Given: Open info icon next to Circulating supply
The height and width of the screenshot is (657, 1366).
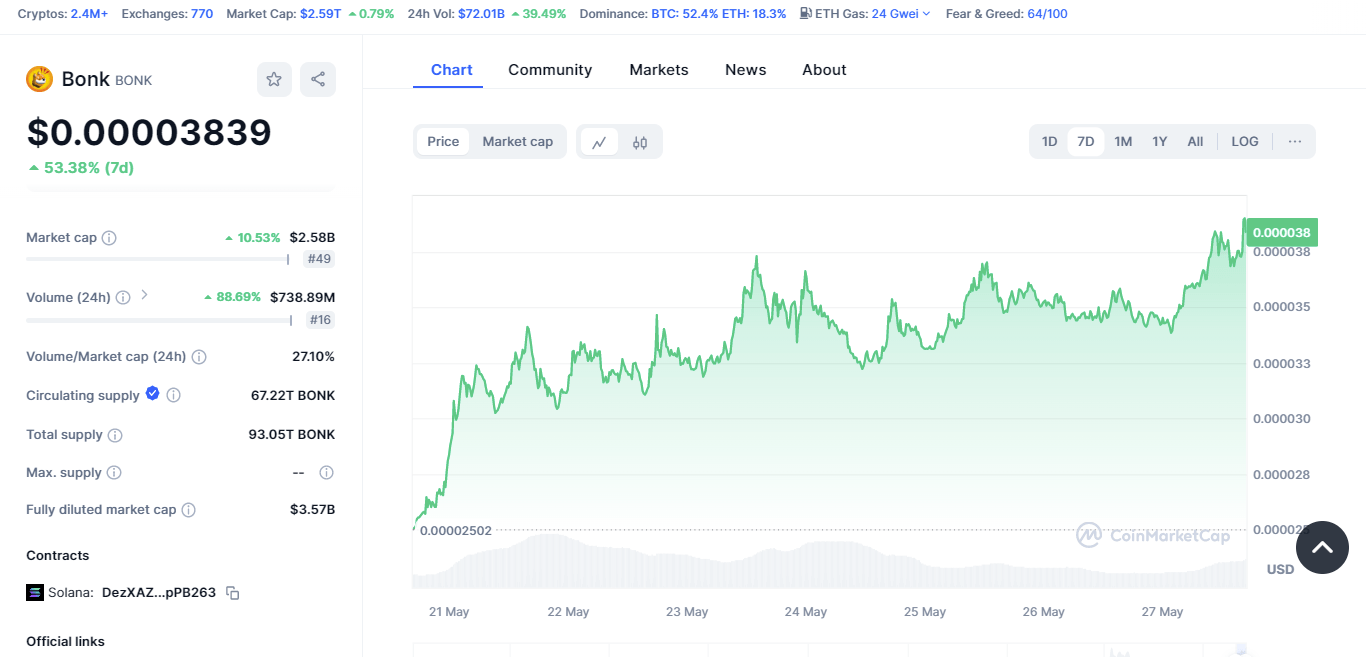Looking at the screenshot, I should (x=174, y=396).
